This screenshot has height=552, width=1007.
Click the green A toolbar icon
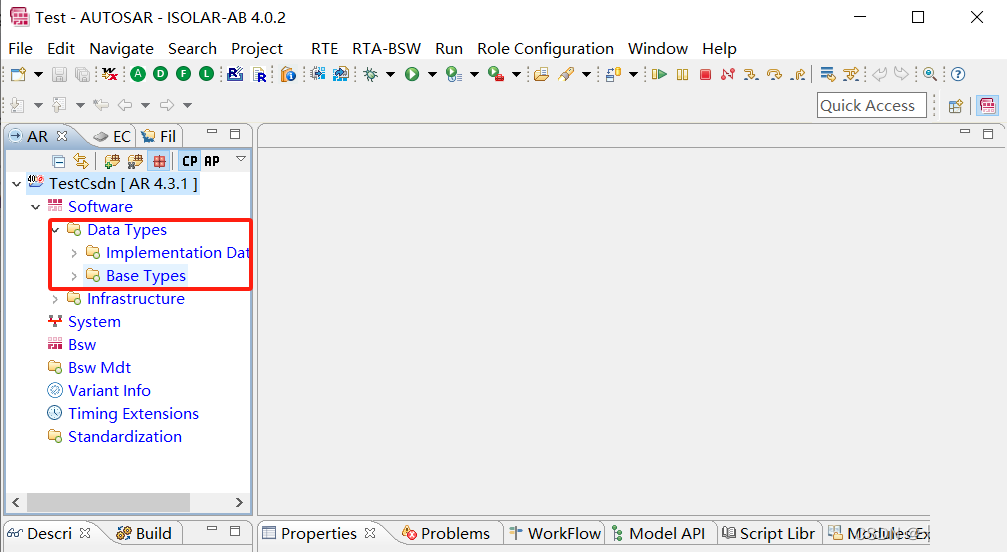pyautogui.click(x=137, y=74)
